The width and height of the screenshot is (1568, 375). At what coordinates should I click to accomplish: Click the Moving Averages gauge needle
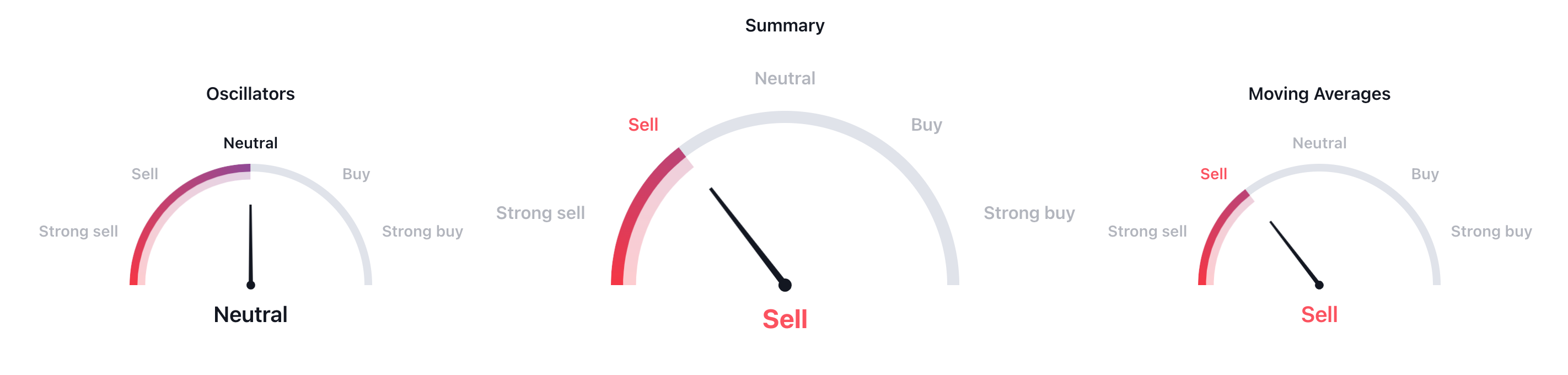1296,254
